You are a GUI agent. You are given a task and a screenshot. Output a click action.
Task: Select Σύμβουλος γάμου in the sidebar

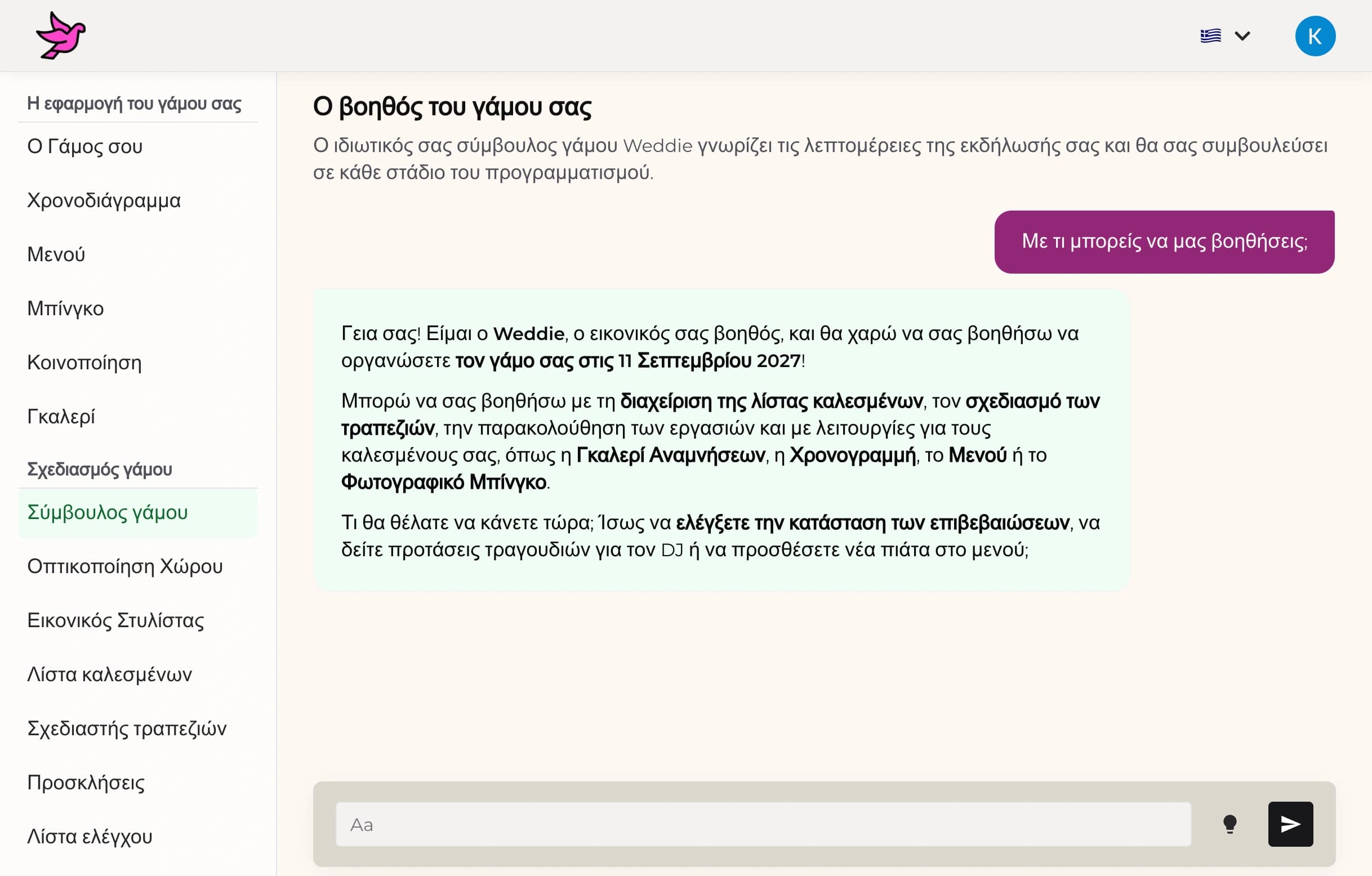(x=107, y=513)
